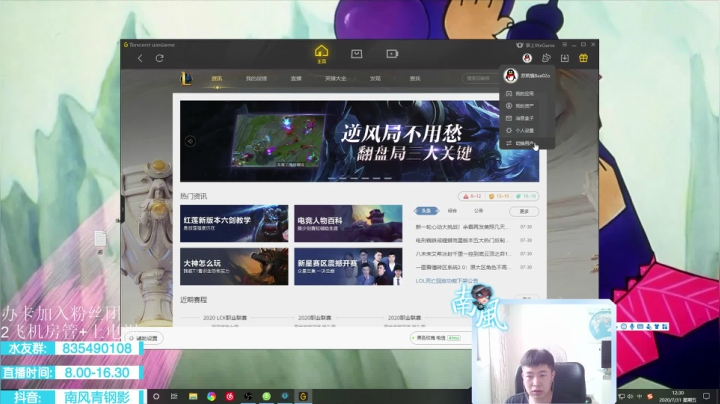Open the third news headline in the list
The height and width of the screenshot is (404, 720).
click(462, 253)
